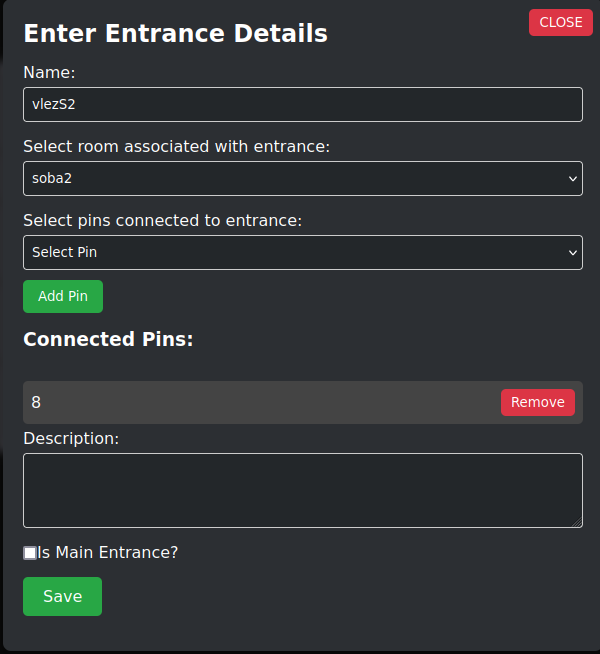
Task: Click the 'Select room associated with entrance' label
Action: pyautogui.click(x=176, y=146)
